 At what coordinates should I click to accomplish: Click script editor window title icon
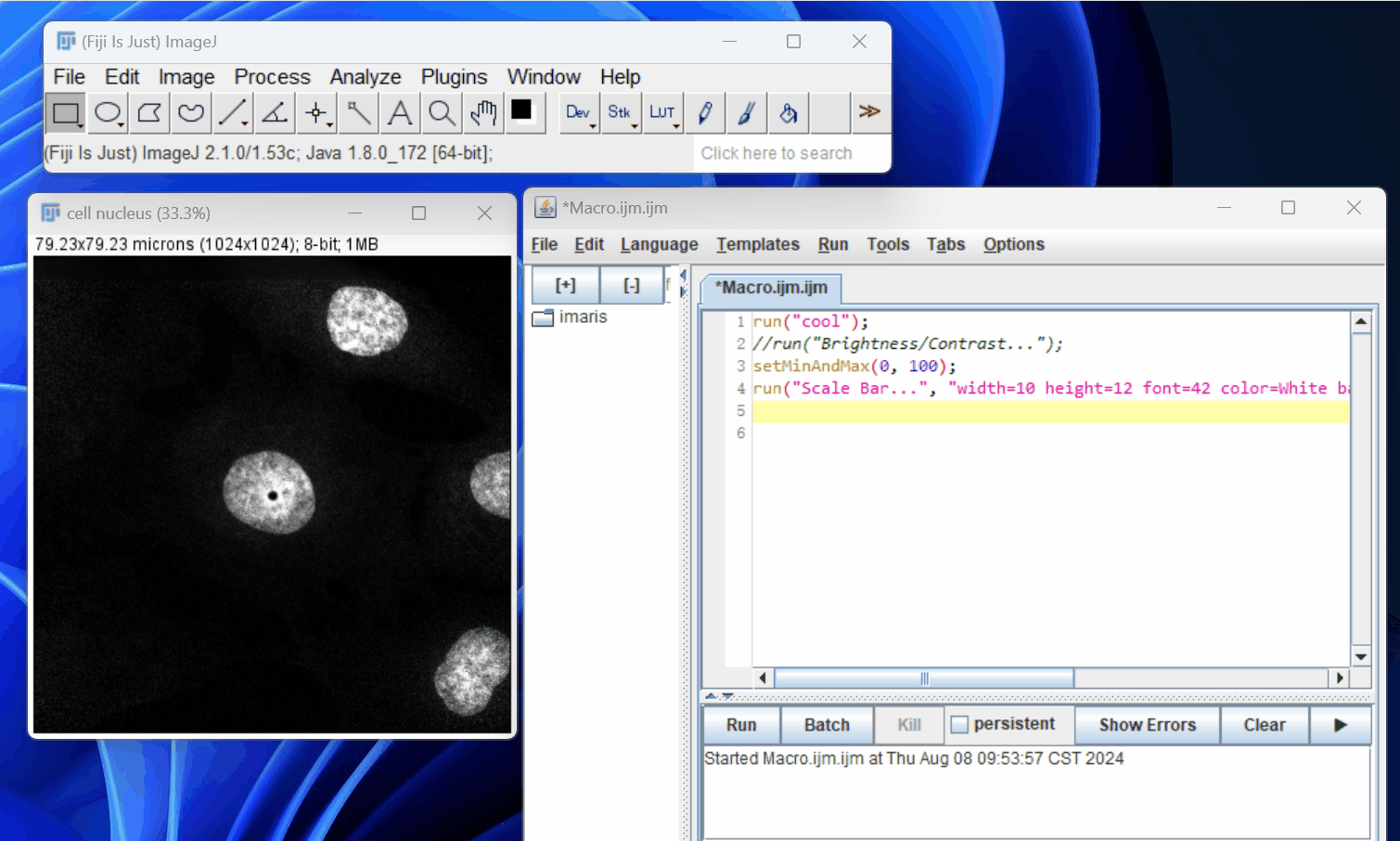[x=546, y=208]
